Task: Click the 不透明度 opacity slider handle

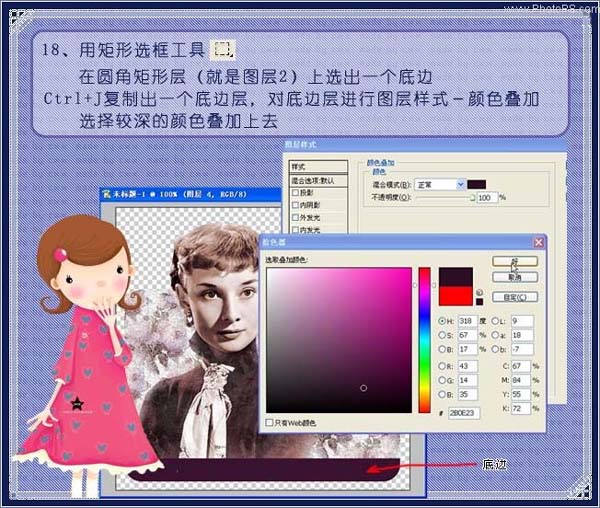Action: pyautogui.click(x=473, y=198)
